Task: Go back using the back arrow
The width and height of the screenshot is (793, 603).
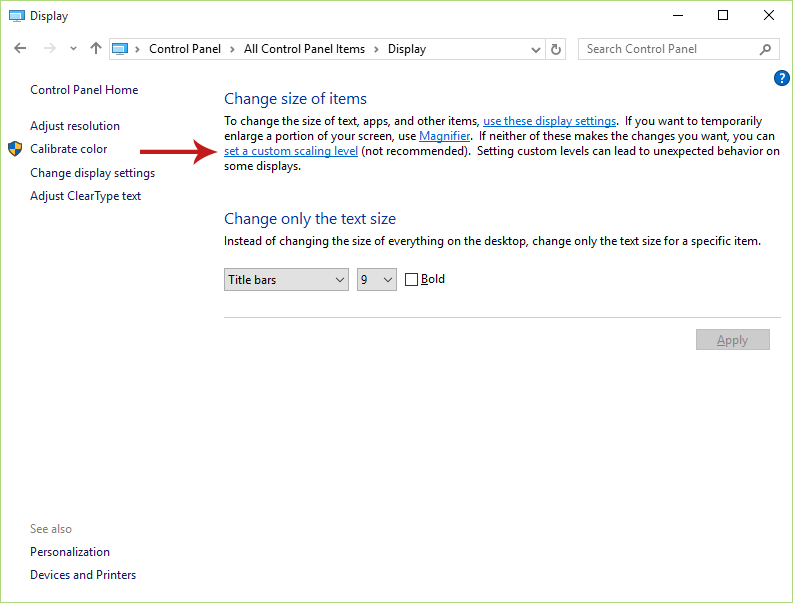Action: coord(20,49)
